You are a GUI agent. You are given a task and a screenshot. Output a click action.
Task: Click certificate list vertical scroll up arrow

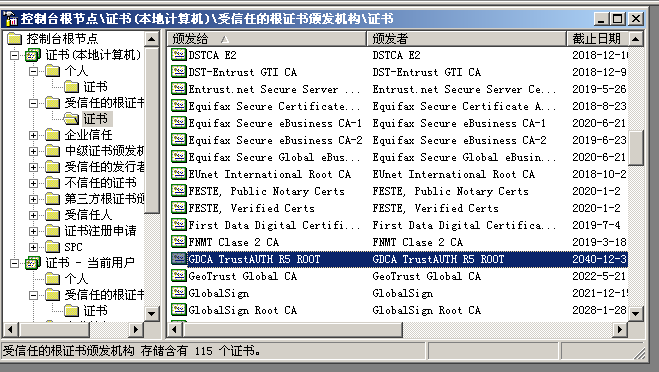(x=635, y=39)
